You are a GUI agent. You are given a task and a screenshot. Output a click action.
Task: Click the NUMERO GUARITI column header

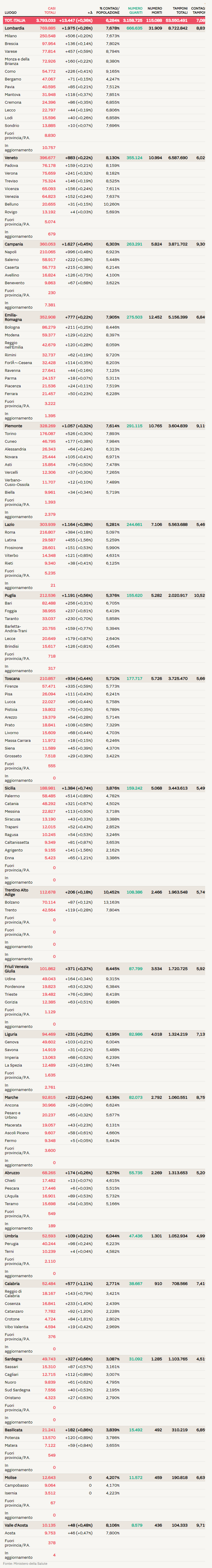click(135, 10)
